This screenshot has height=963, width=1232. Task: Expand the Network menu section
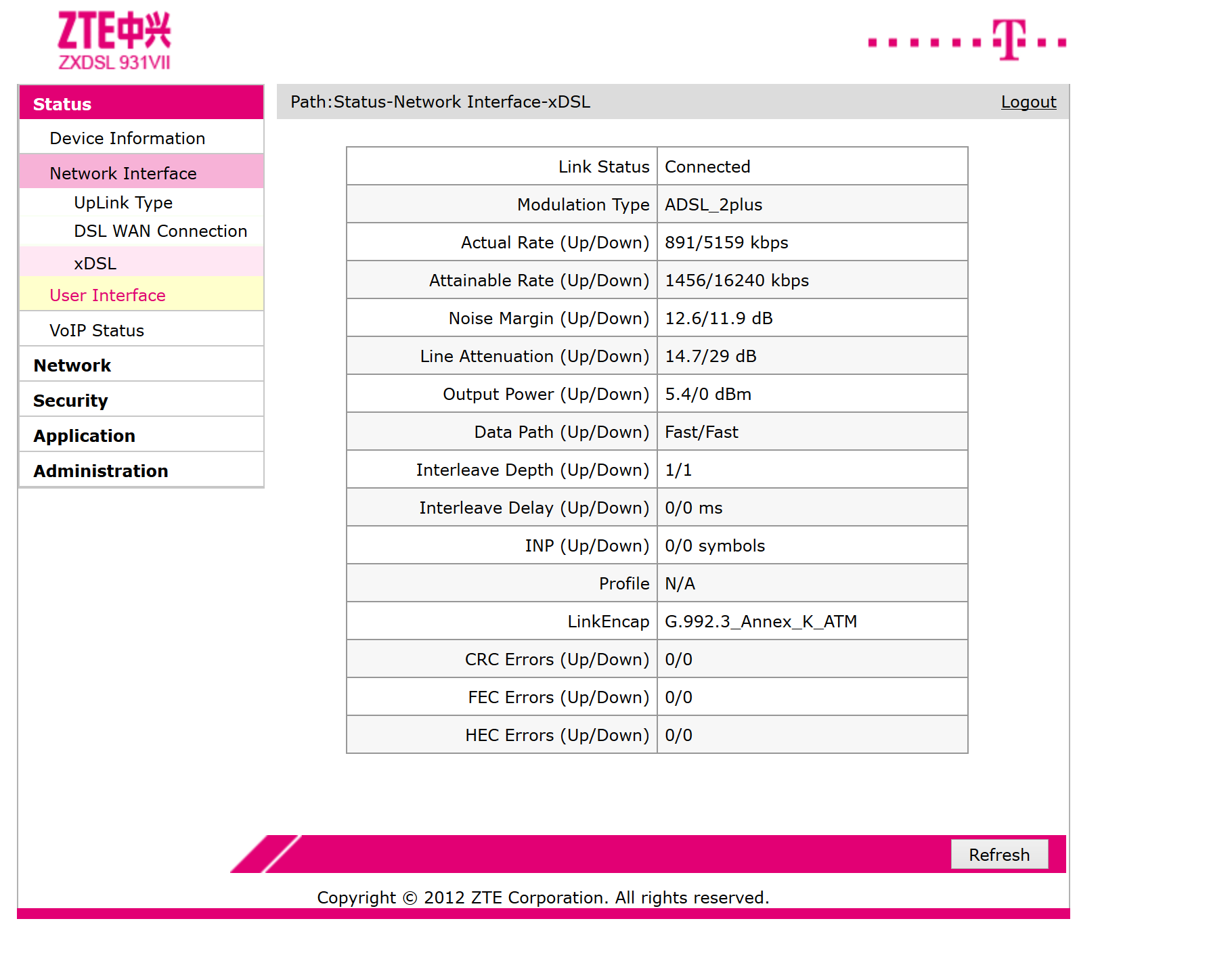[x=72, y=366]
